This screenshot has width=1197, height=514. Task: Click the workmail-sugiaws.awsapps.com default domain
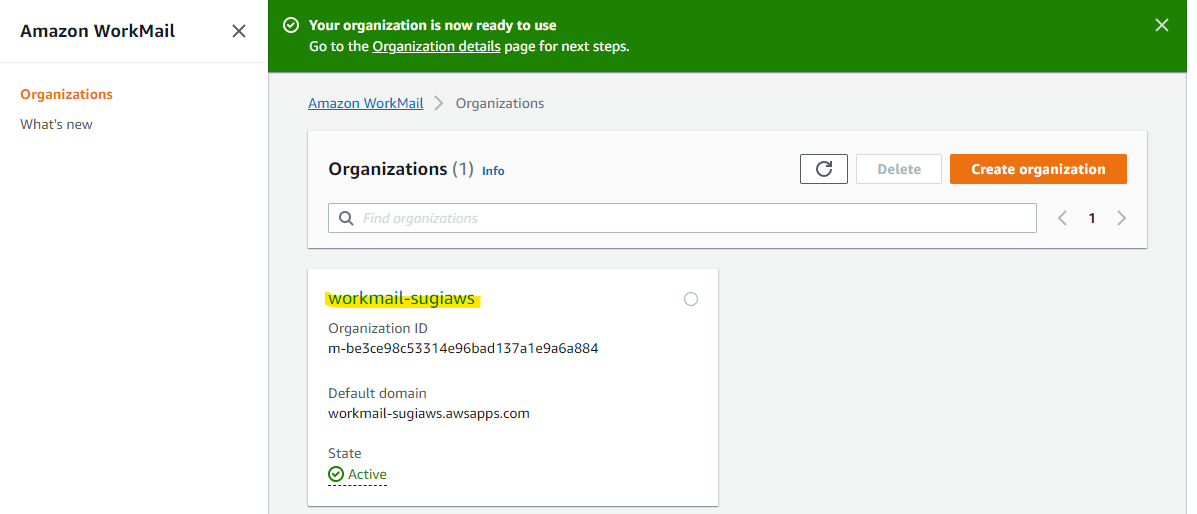(429, 414)
